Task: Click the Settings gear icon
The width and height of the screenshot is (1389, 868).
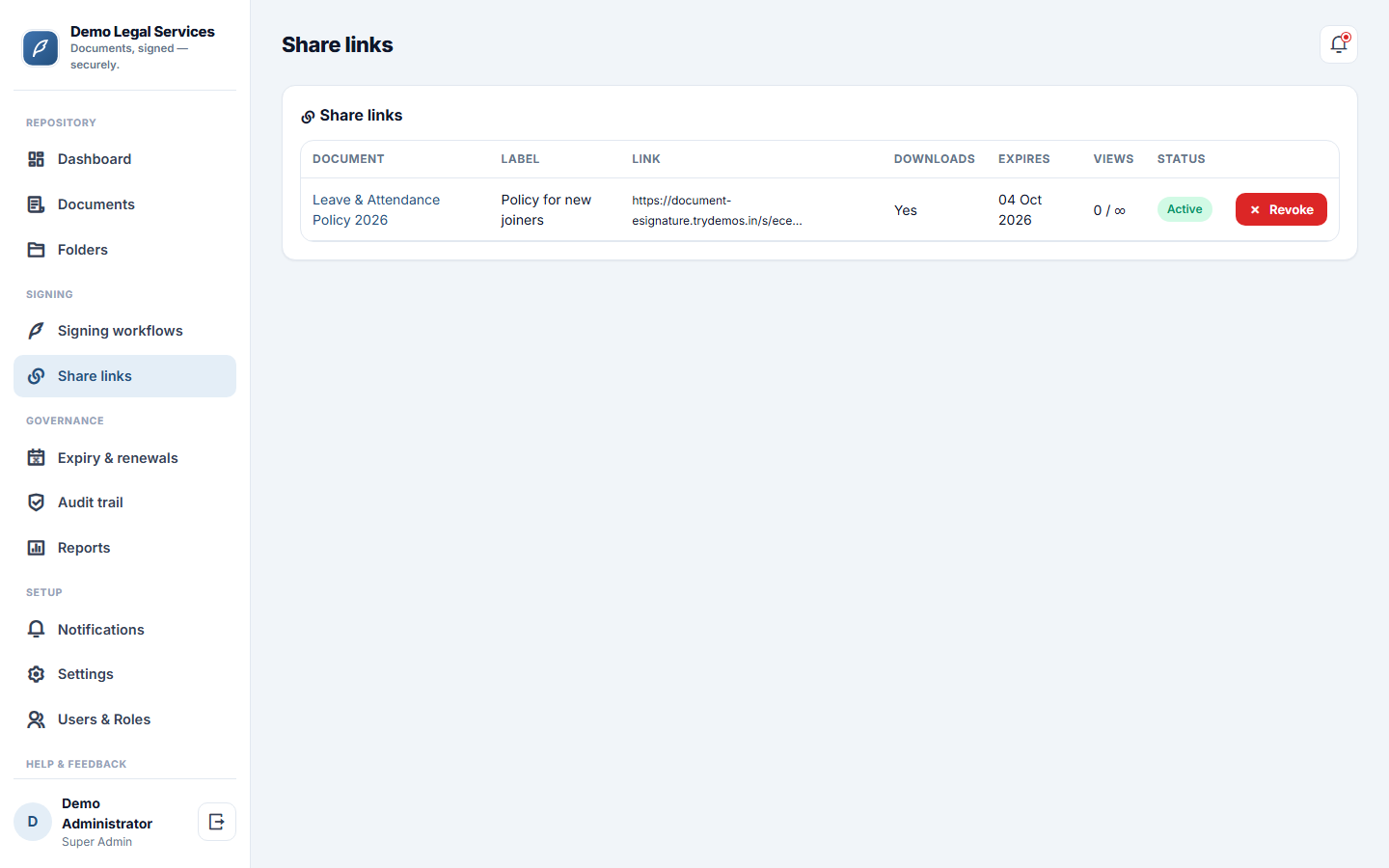Action: tap(36, 674)
